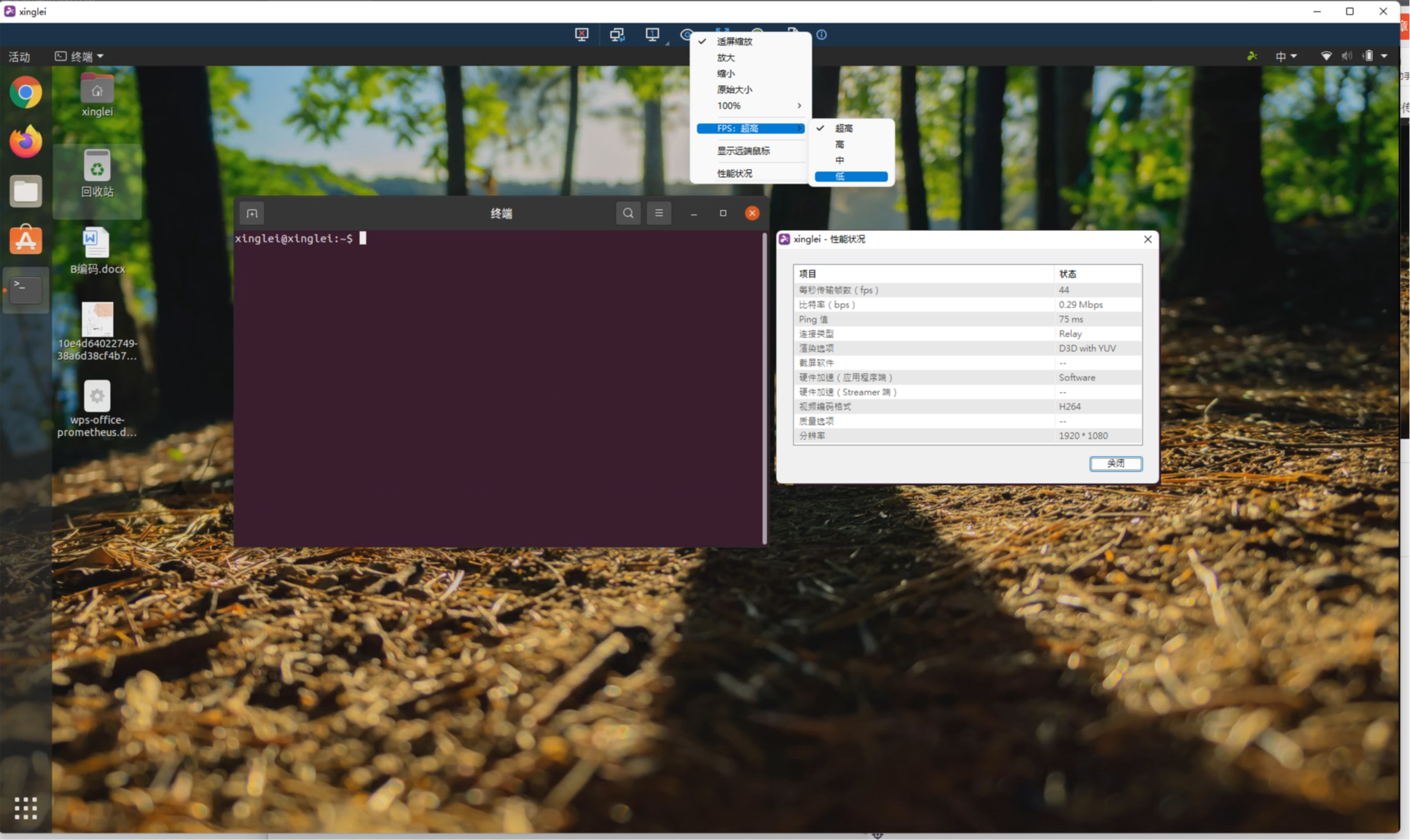Open the 10e4d64022749 image file
The height and width of the screenshot is (840, 1410).
coord(97,331)
